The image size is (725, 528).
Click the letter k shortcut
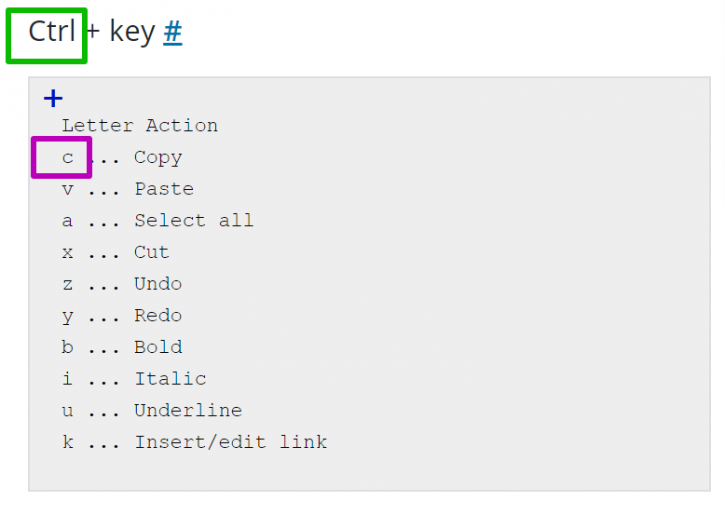[68, 442]
